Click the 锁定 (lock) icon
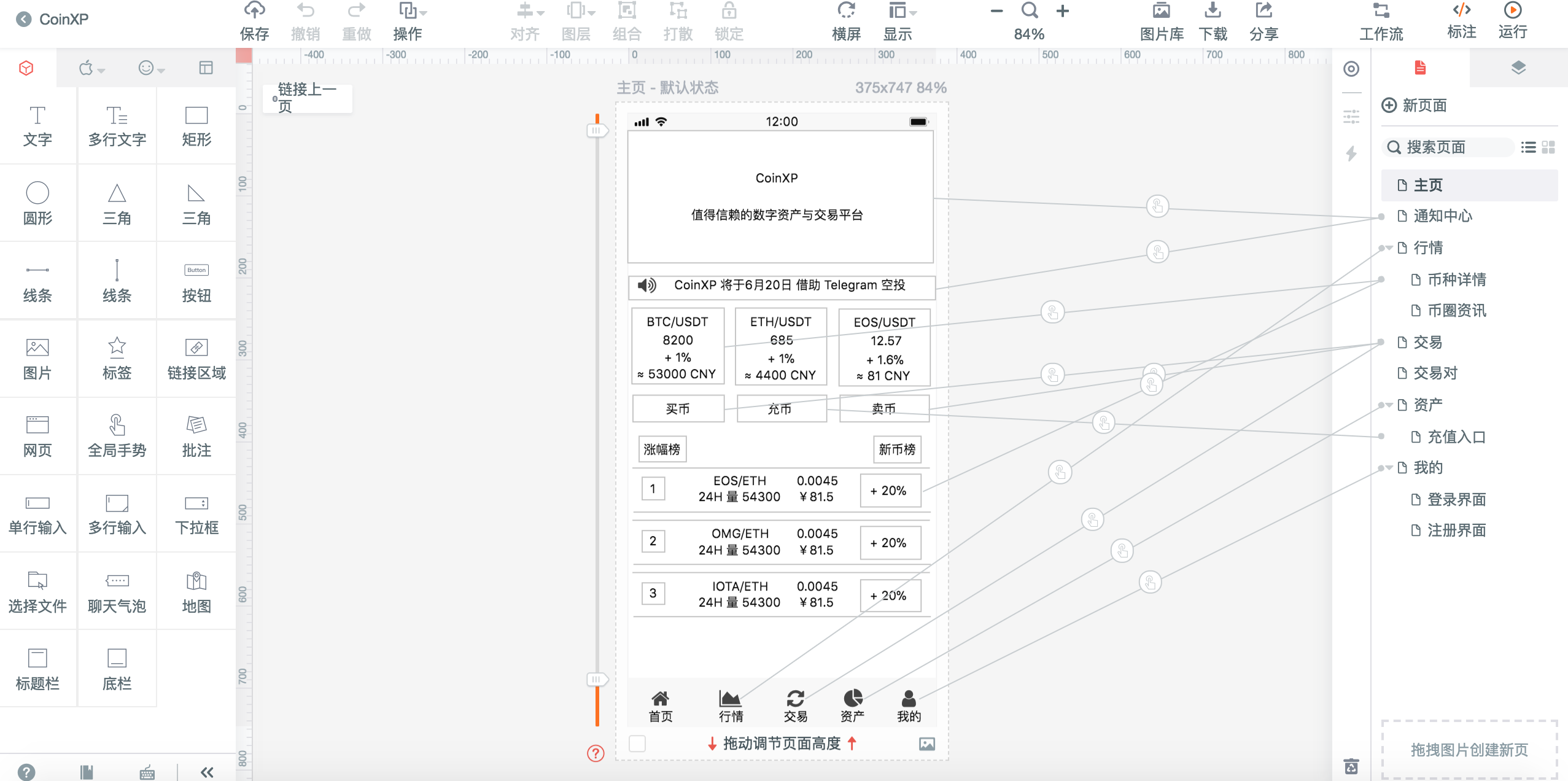This screenshot has height=781, width=1568. [x=729, y=10]
